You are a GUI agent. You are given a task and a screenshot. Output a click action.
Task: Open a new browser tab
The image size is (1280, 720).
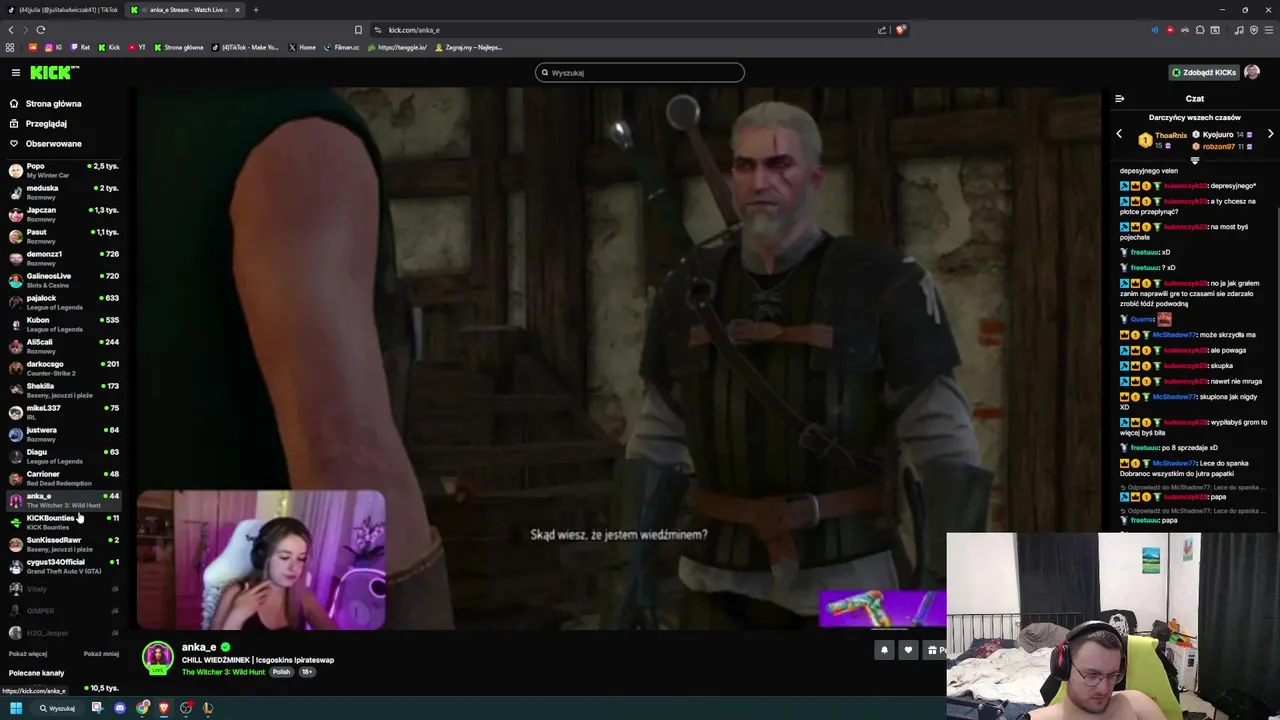point(256,10)
